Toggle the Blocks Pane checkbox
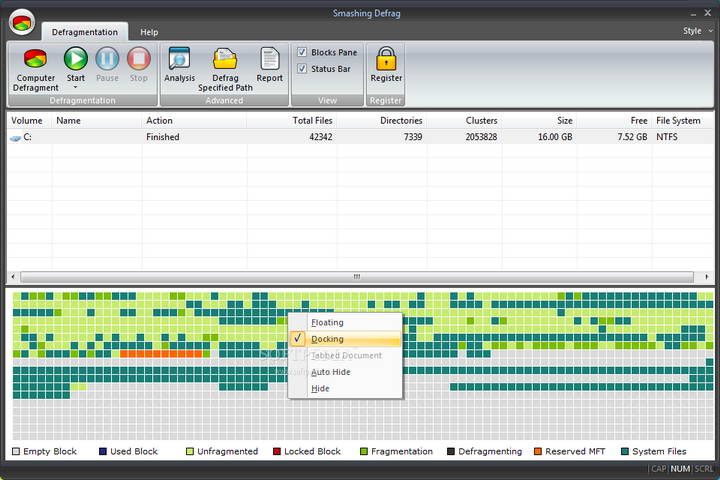The image size is (720, 480). point(302,52)
